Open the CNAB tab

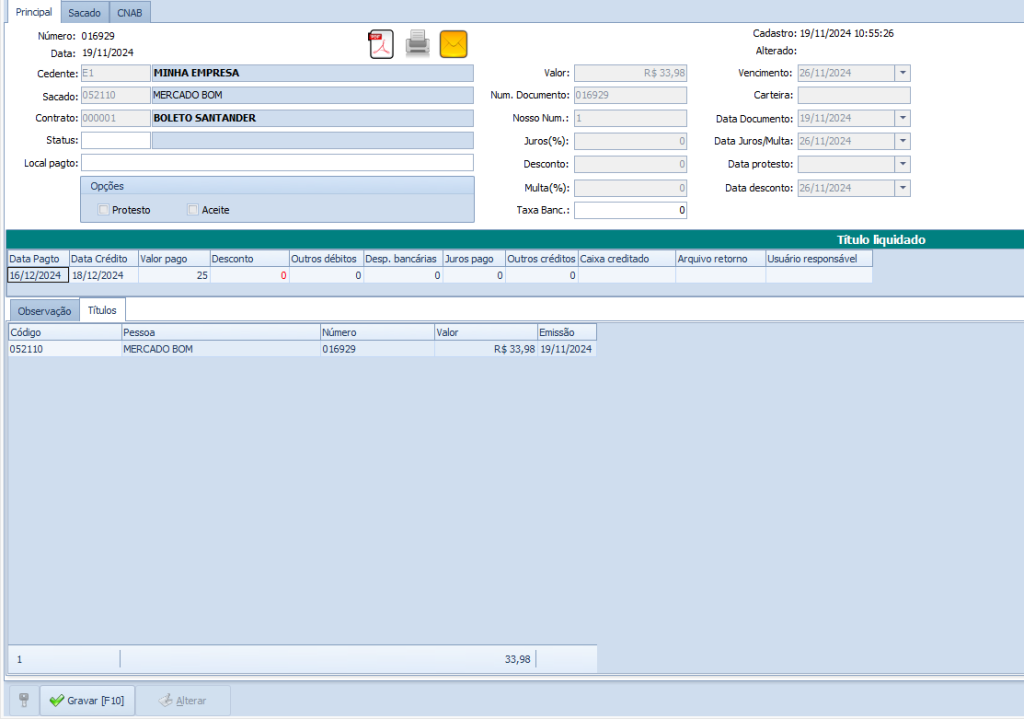coord(129,12)
